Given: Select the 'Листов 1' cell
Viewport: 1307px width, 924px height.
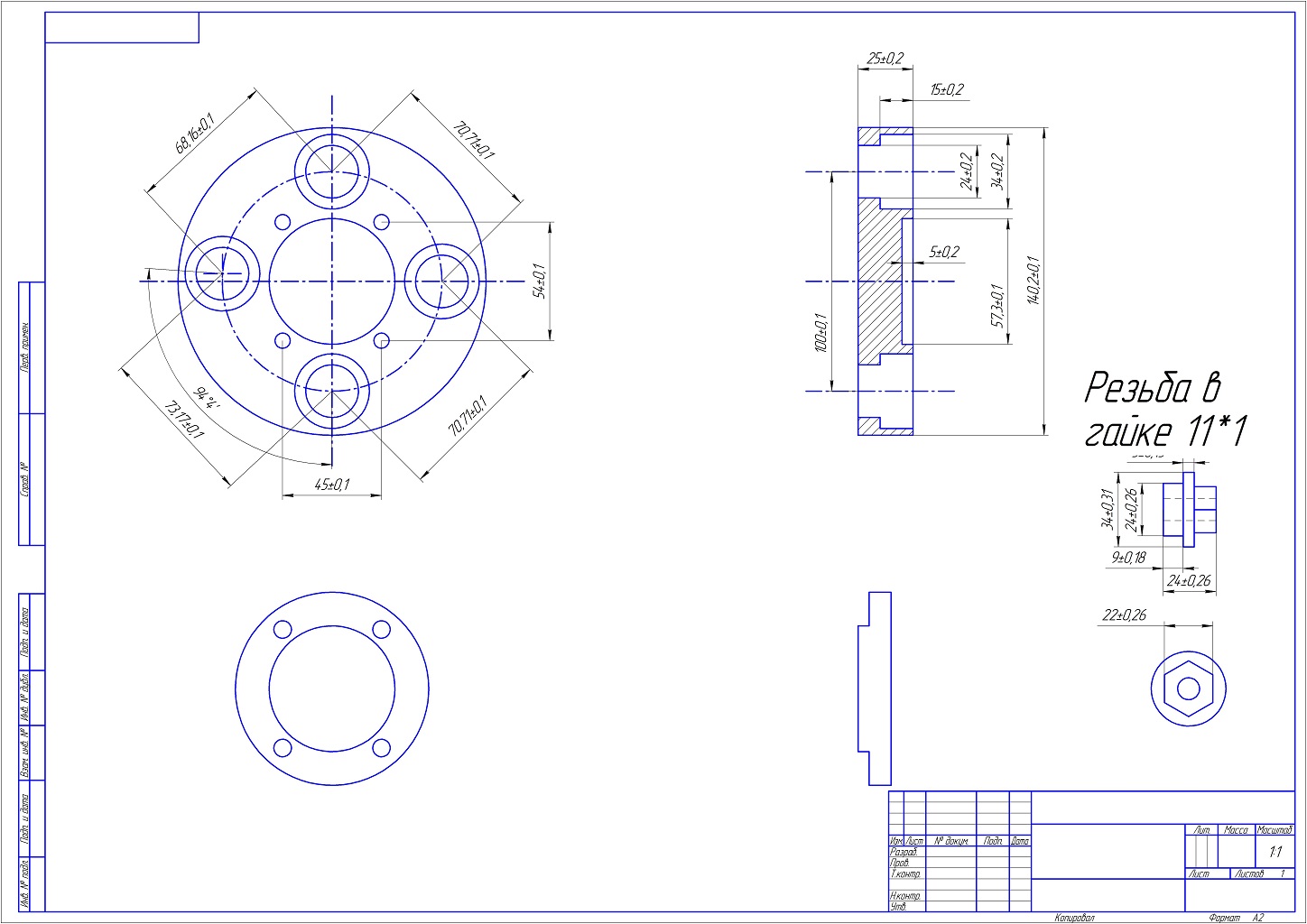Looking at the screenshot, I should 1261,874.
